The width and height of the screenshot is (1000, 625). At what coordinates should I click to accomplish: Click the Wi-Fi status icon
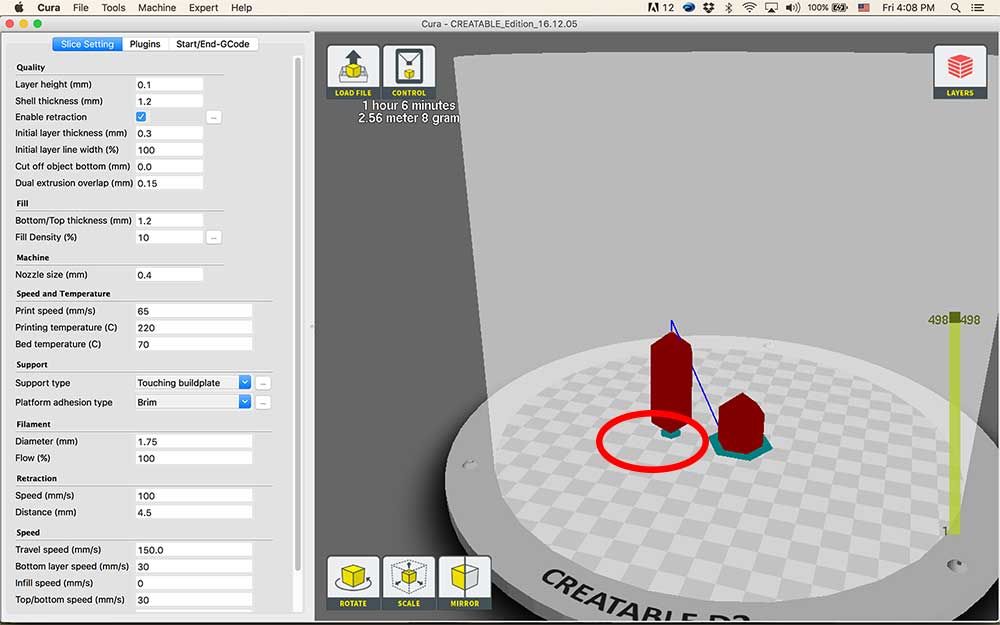click(x=749, y=8)
